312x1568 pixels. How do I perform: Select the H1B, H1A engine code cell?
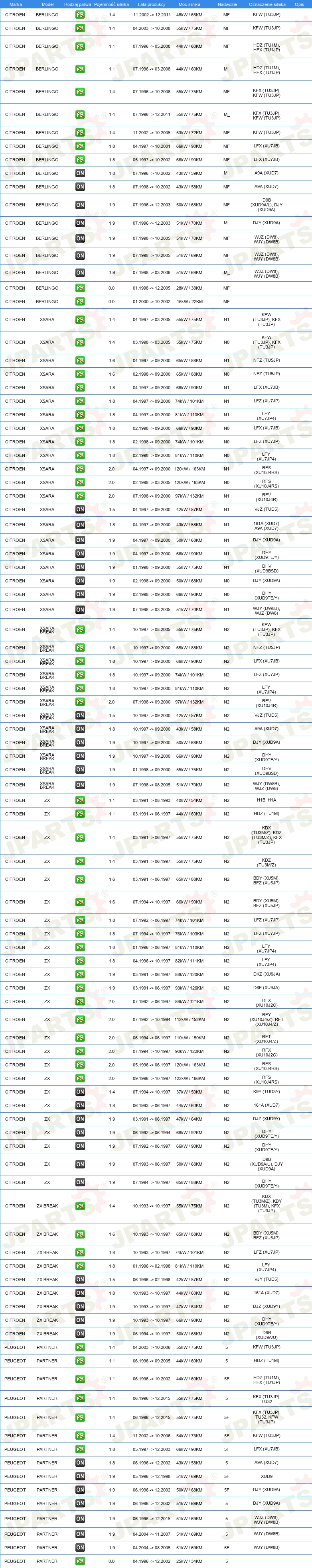pyautogui.click(x=266, y=800)
